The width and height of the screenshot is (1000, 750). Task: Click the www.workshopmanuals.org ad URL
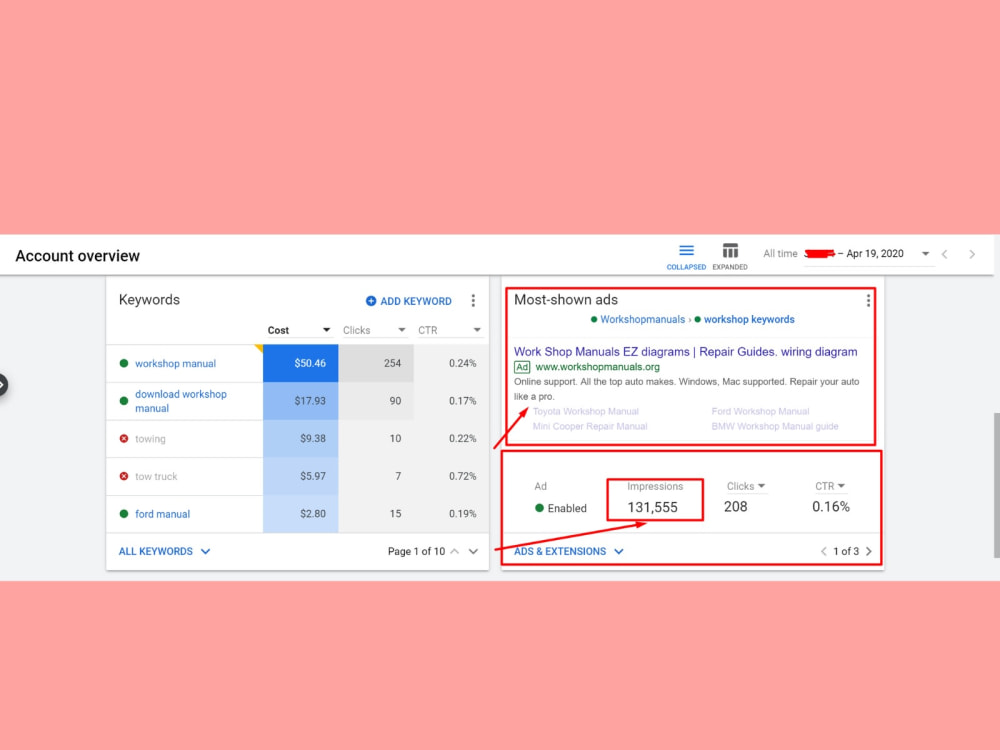(x=598, y=367)
